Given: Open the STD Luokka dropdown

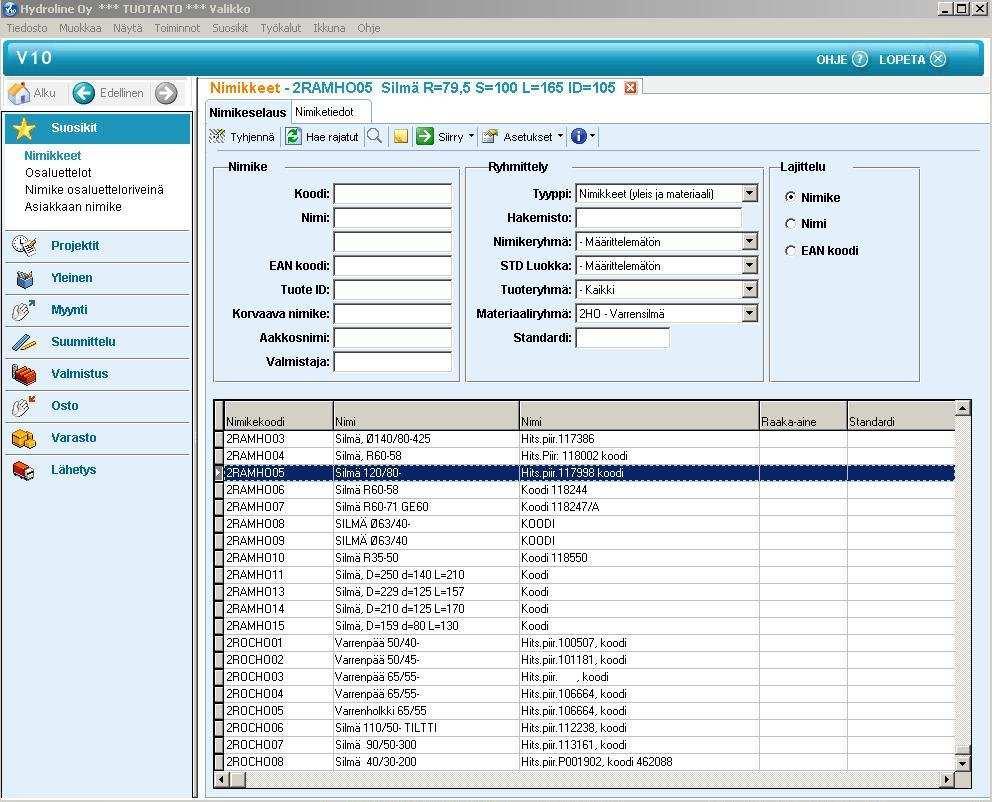Looking at the screenshot, I should tap(750, 266).
